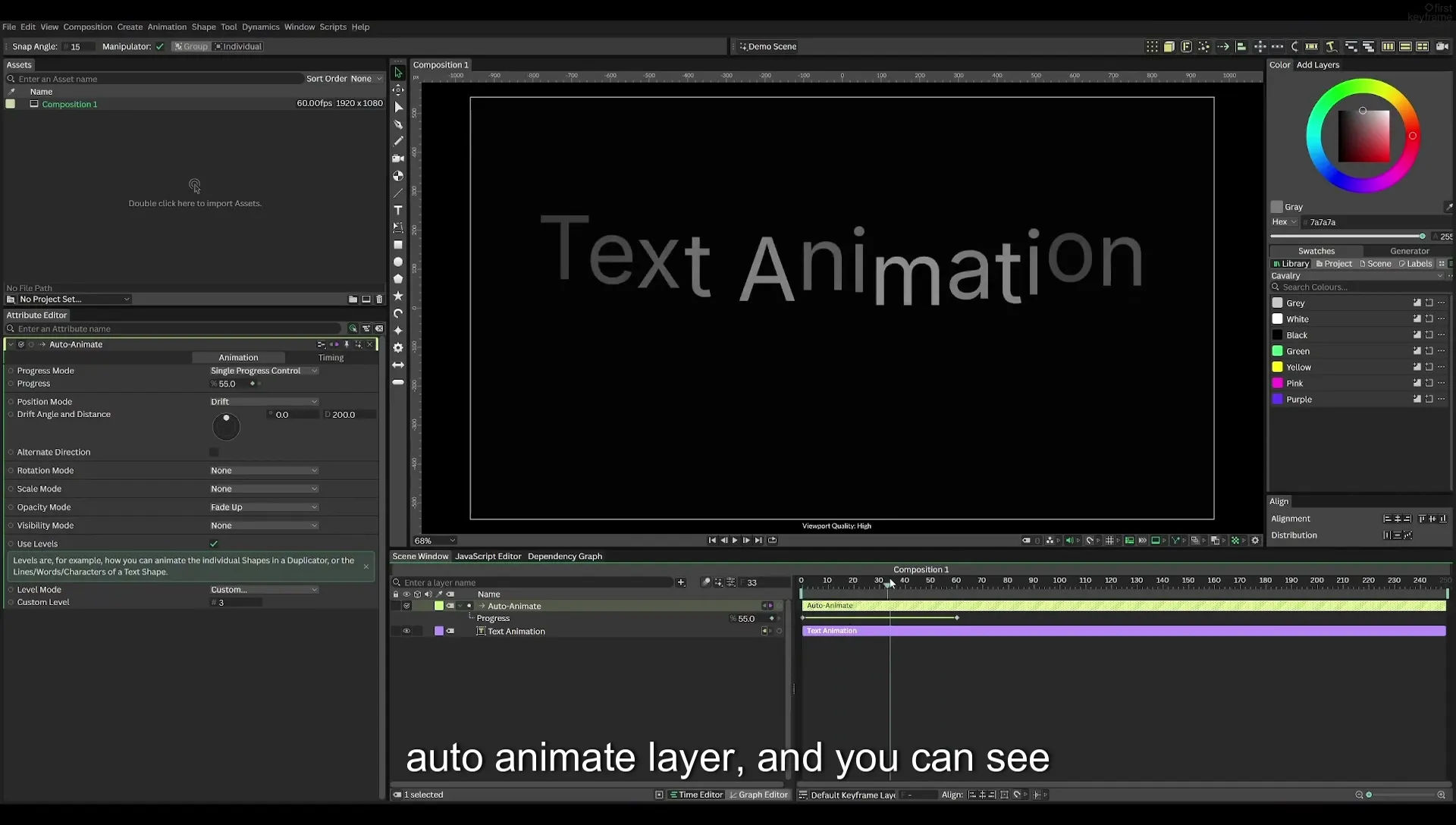The image size is (1456, 825).
Task: Jump to the last frame button
Action: 758,540
